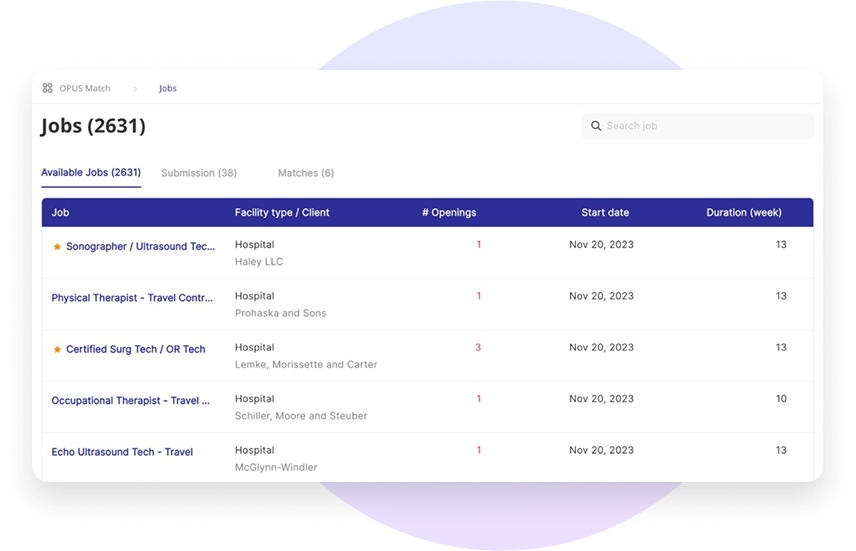Sort by the Start date column header
The image size is (856, 551).
point(605,212)
